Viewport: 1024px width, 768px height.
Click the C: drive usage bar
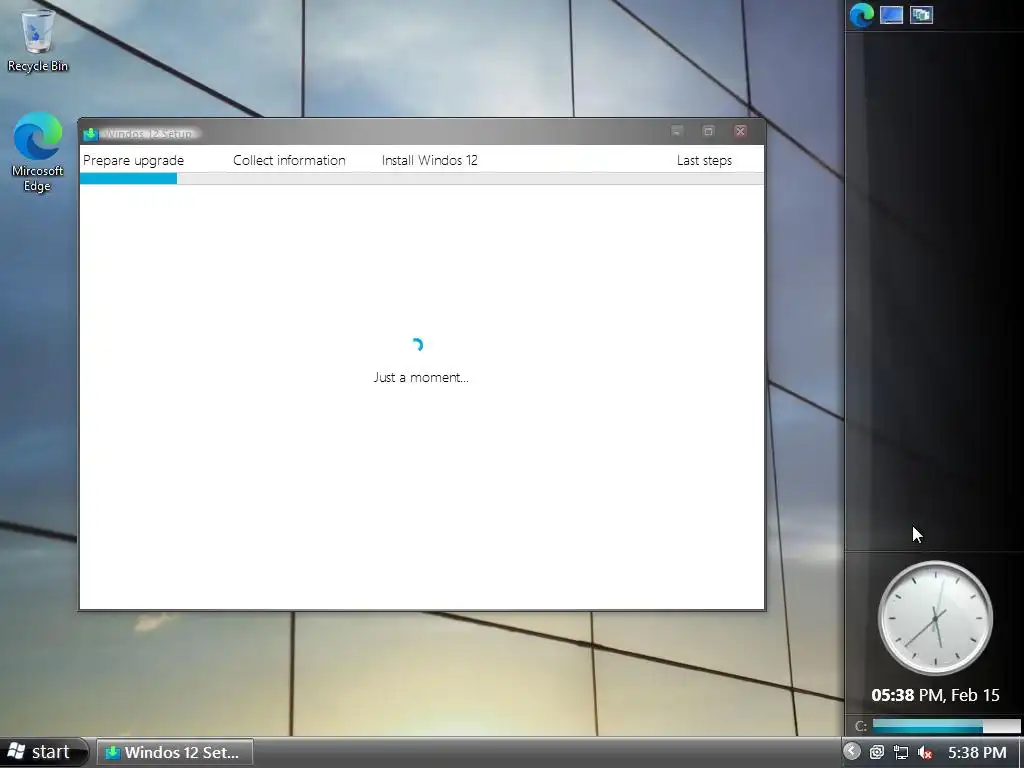pyautogui.click(x=946, y=726)
